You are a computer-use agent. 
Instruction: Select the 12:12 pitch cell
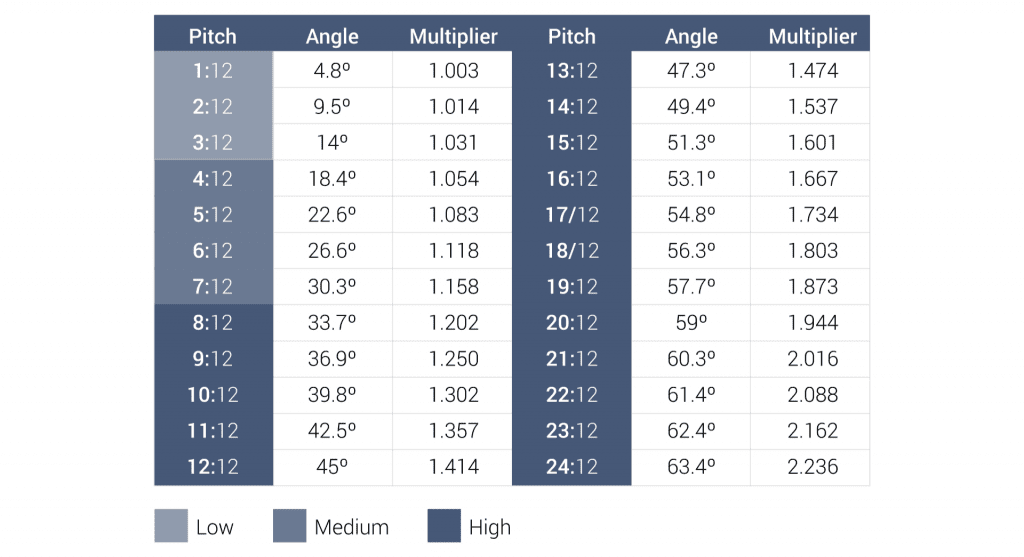pyautogui.click(x=213, y=467)
